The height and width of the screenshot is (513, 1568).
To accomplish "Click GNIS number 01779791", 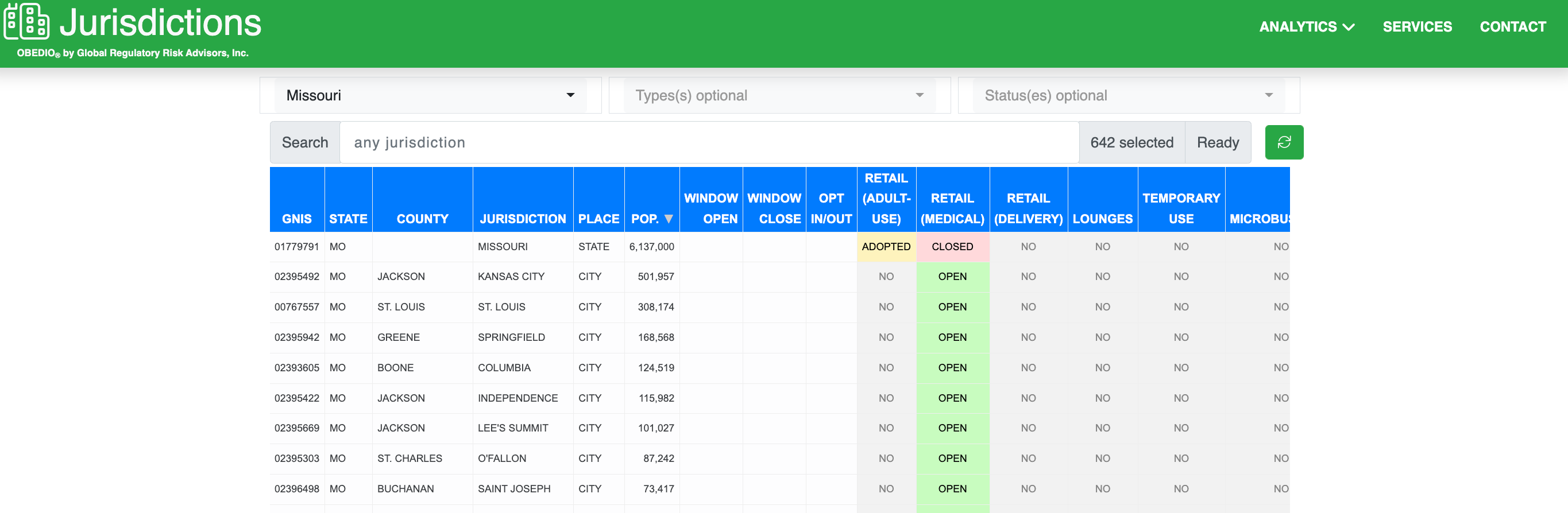I will (x=296, y=247).
